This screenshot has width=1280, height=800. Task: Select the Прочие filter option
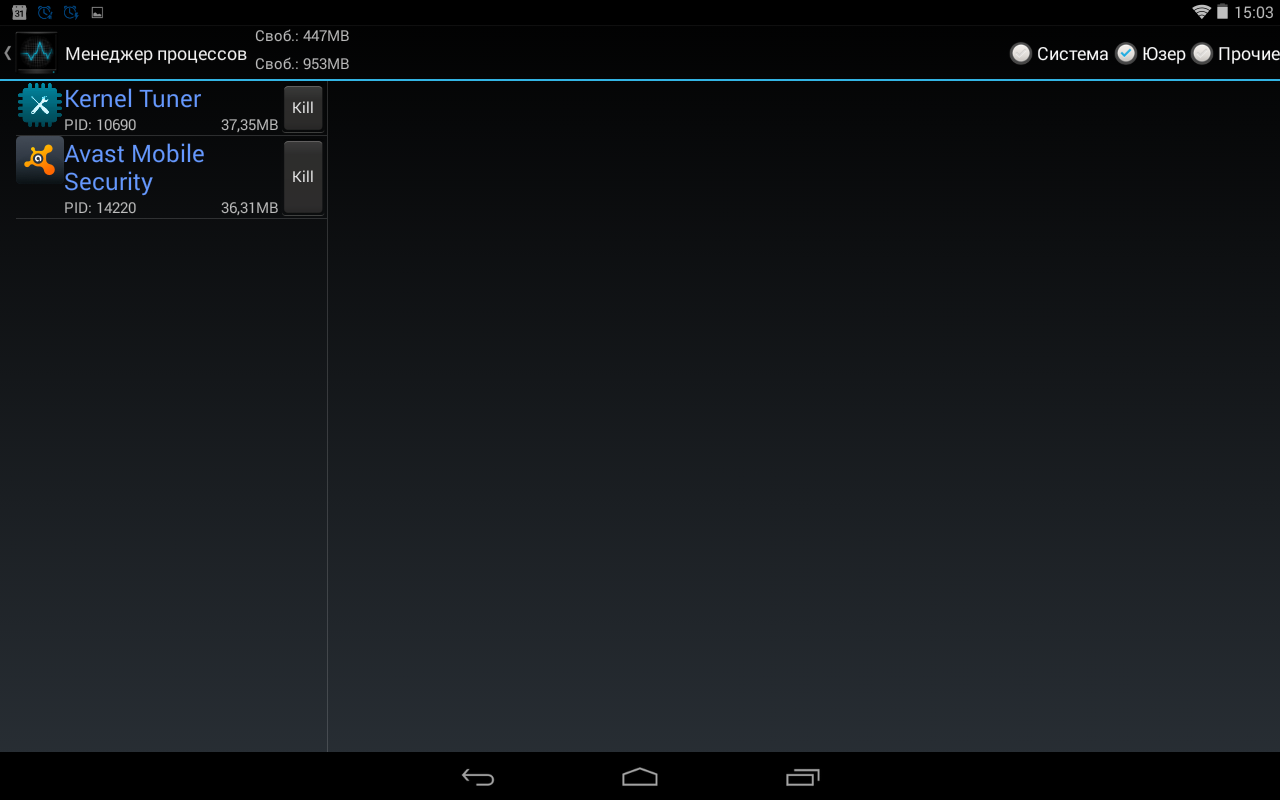click(1235, 54)
